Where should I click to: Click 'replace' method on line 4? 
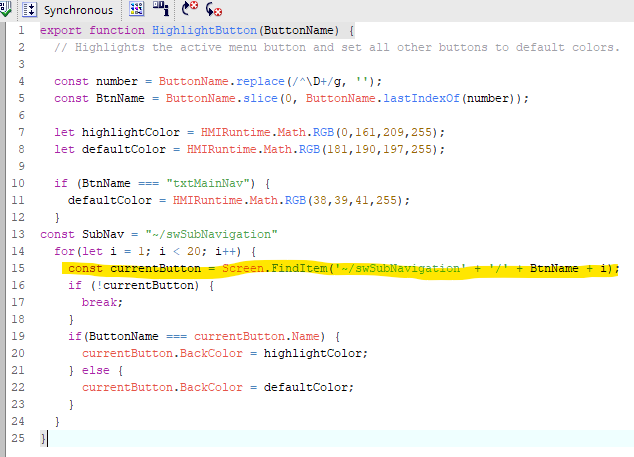260,82
